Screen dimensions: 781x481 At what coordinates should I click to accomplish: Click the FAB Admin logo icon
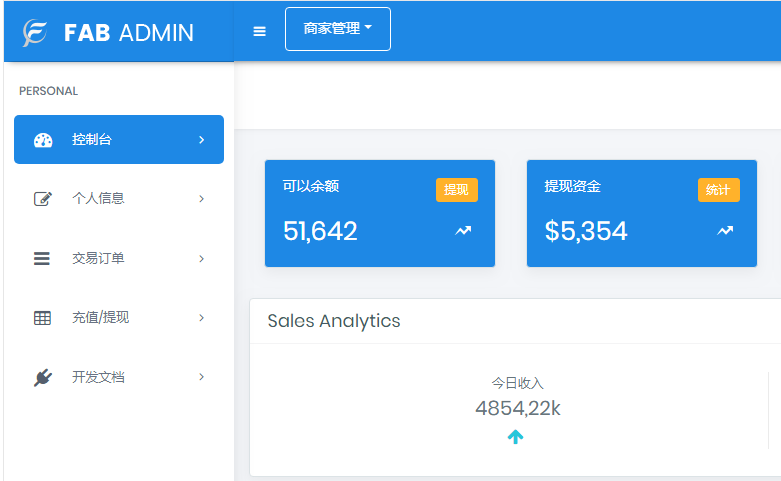(x=35, y=32)
